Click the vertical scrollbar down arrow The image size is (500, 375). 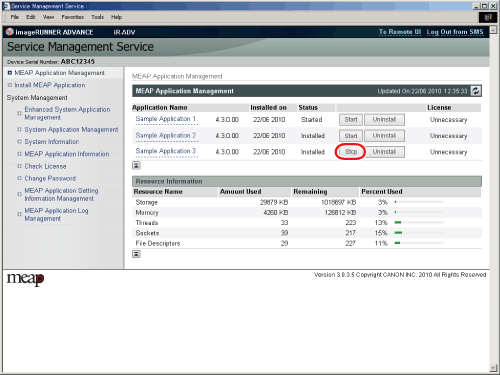tap(493, 368)
